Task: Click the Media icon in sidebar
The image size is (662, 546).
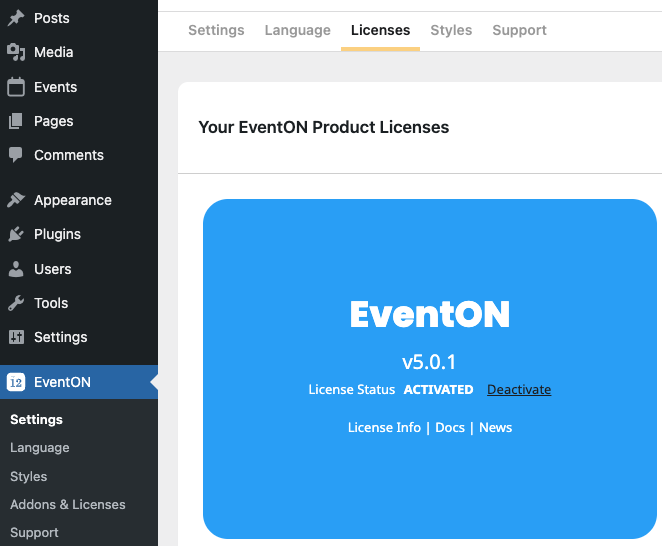Action: point(16,52)
